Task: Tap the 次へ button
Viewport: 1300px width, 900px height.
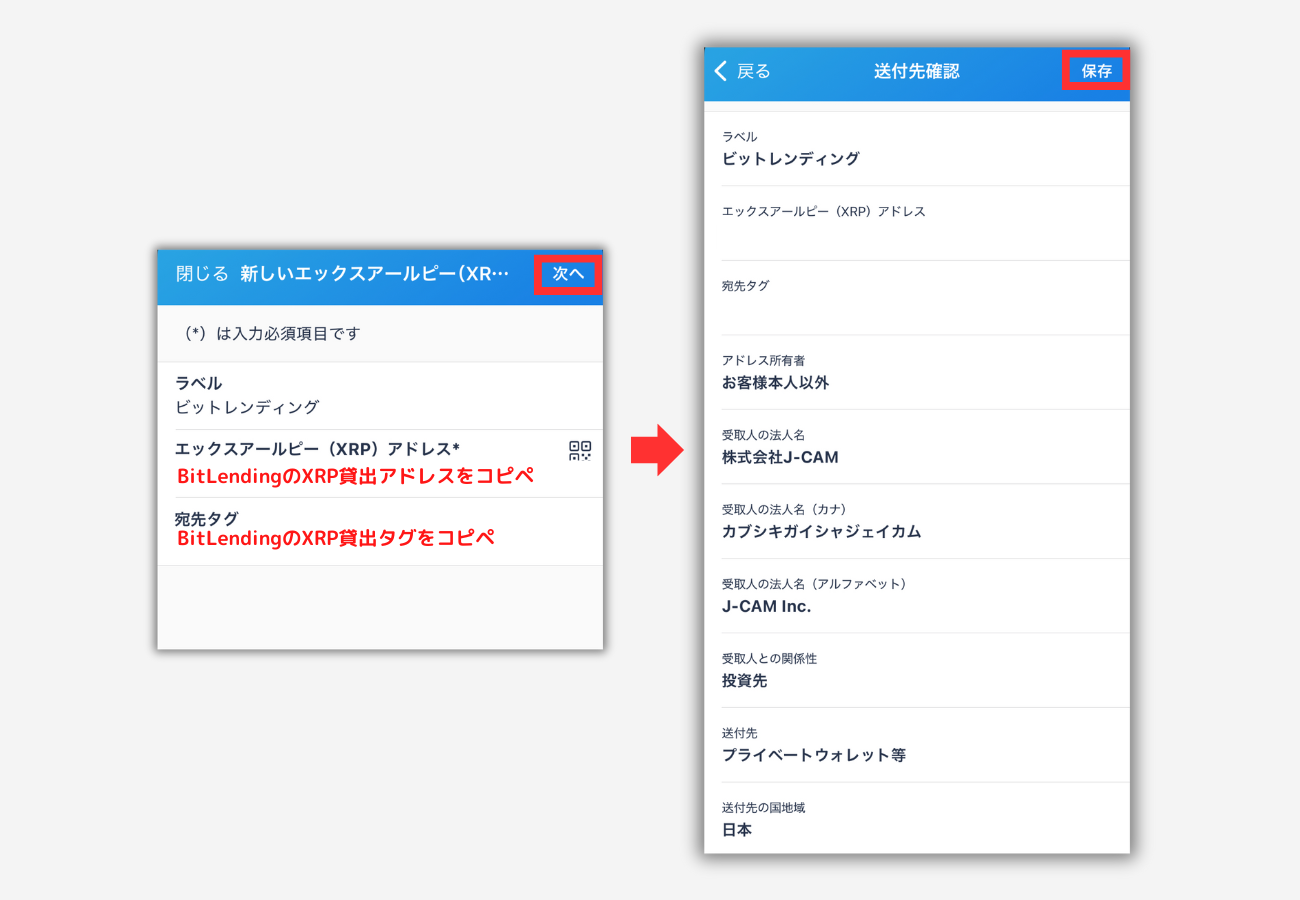Action: click(x=568, y=273)
